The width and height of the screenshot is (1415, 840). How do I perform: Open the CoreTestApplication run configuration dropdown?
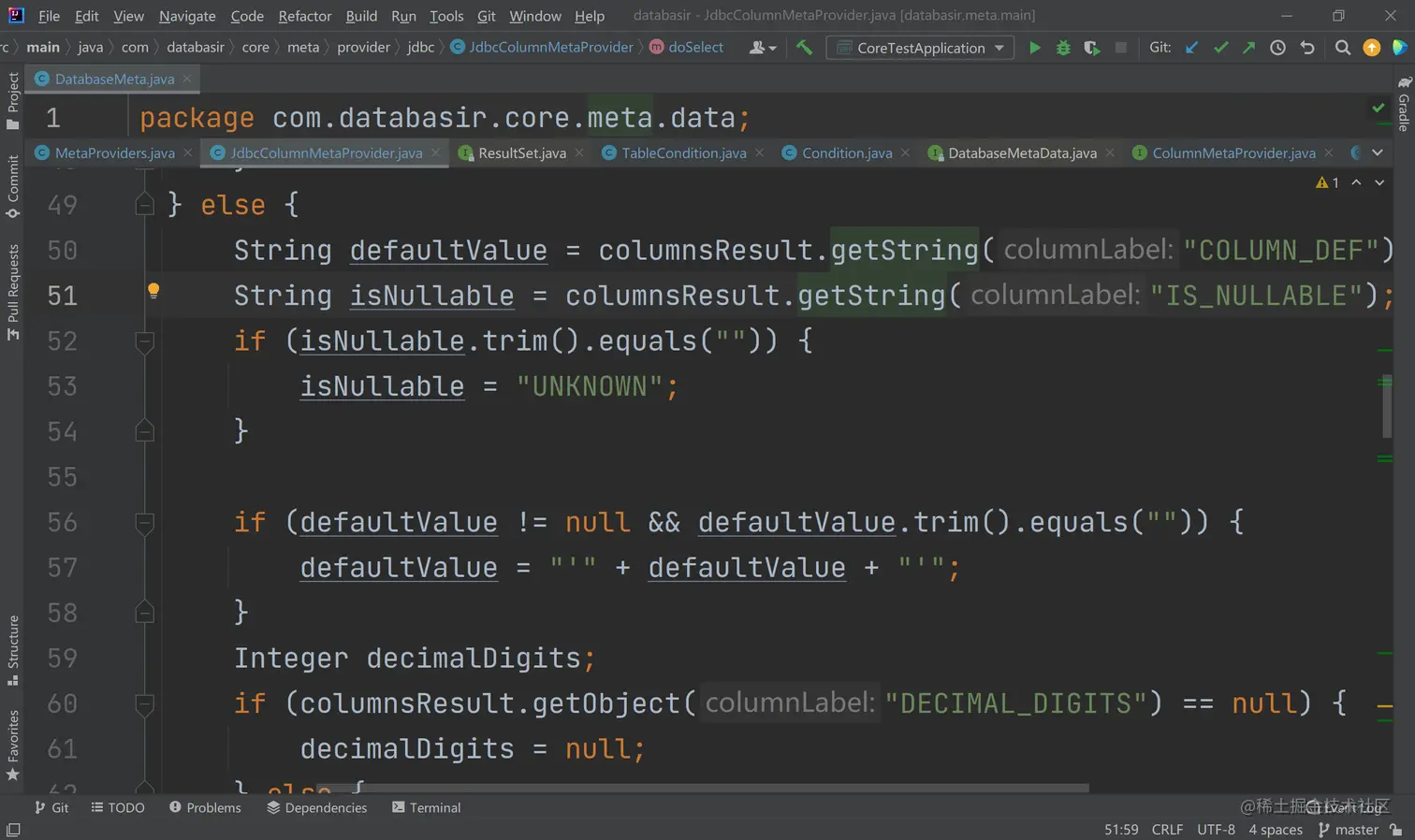(x=920, y=48)
